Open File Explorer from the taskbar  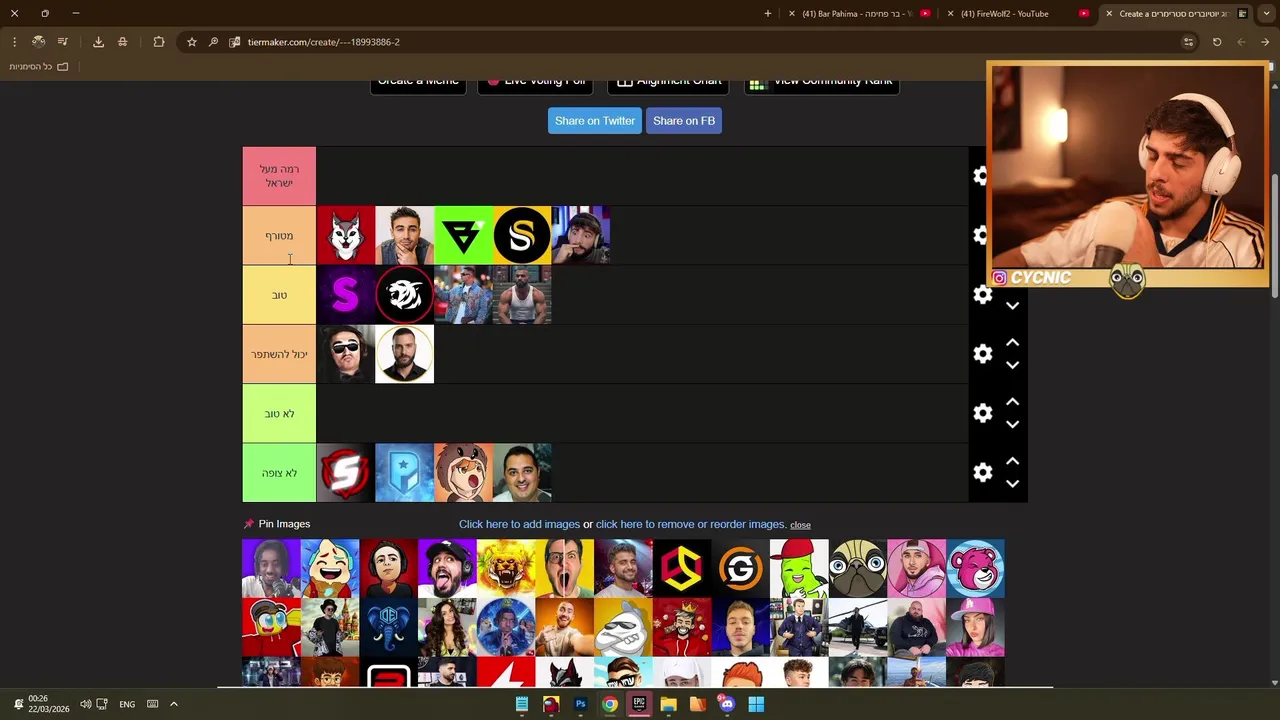click(668, 704)
